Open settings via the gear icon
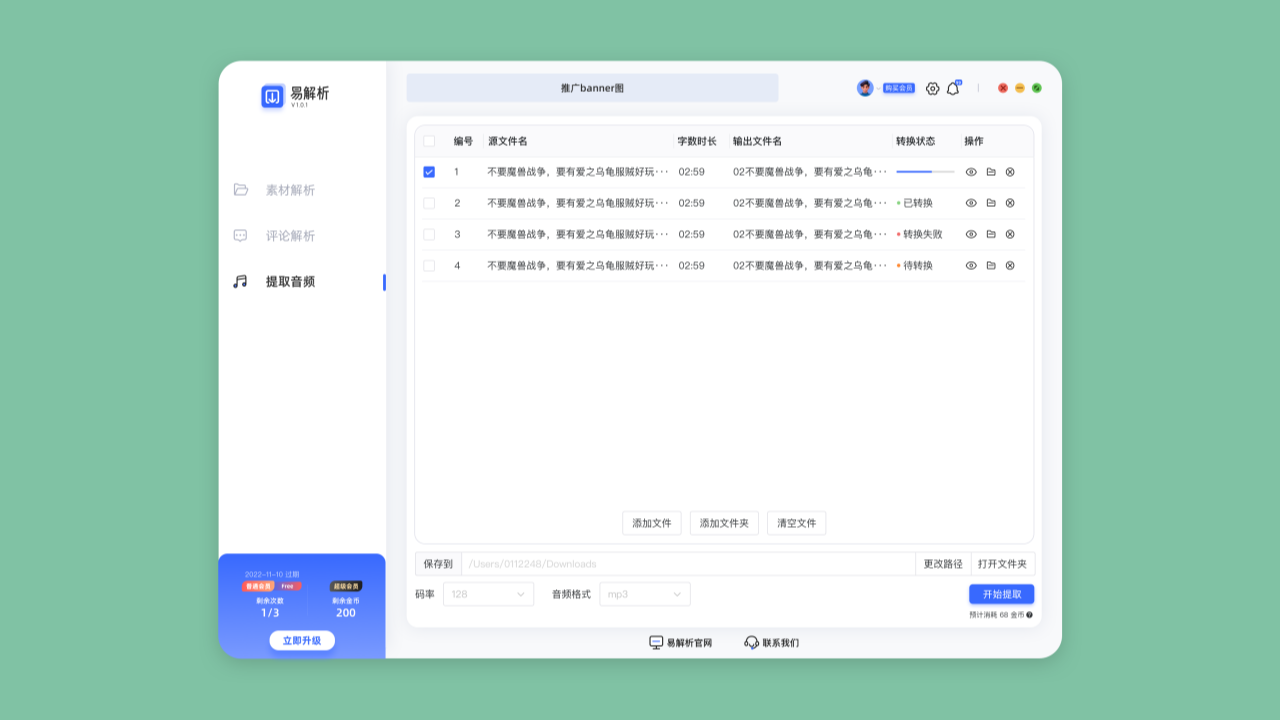 [x=930, y=88]
